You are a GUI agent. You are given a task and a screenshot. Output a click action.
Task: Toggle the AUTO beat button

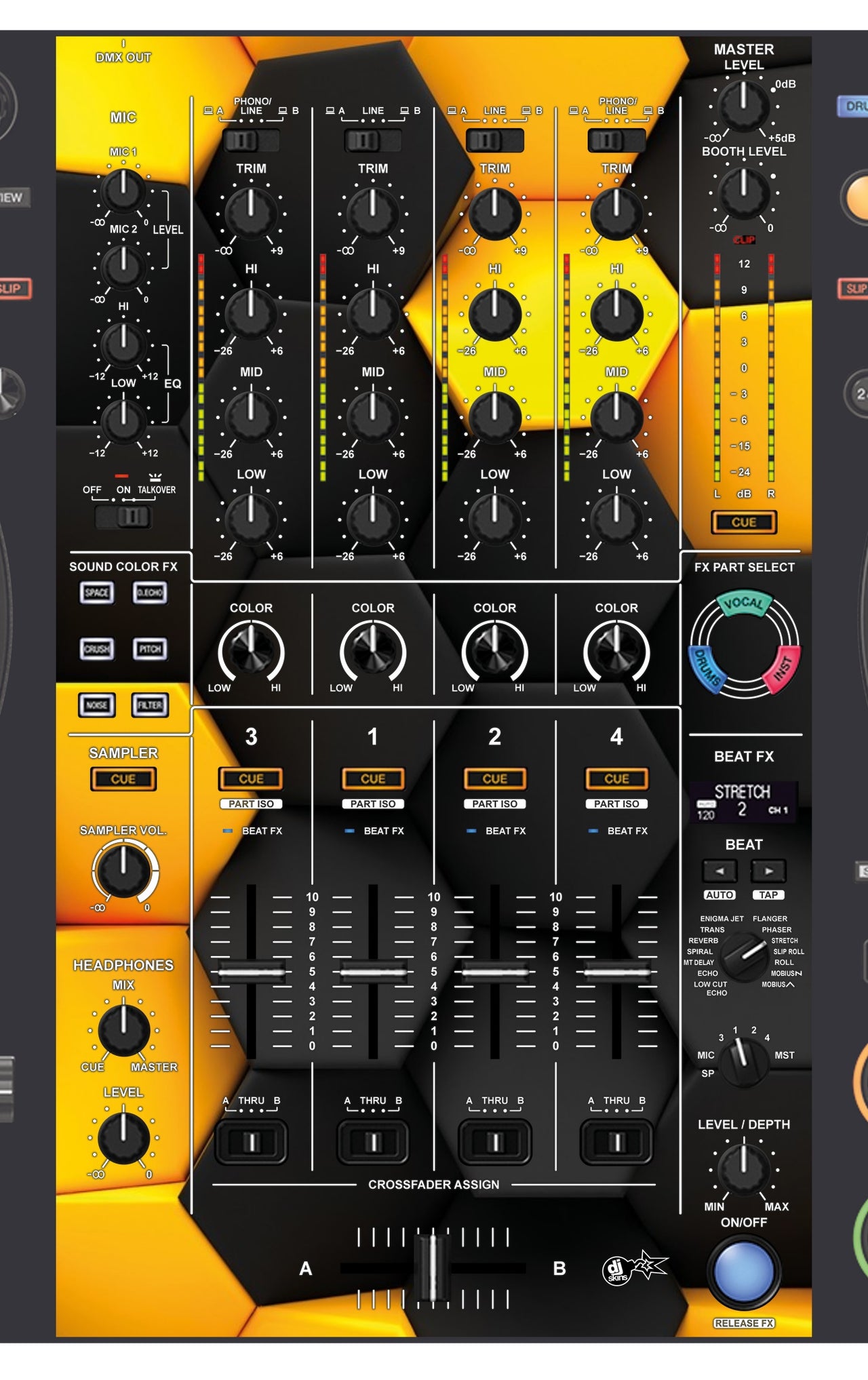click(719, 895)
